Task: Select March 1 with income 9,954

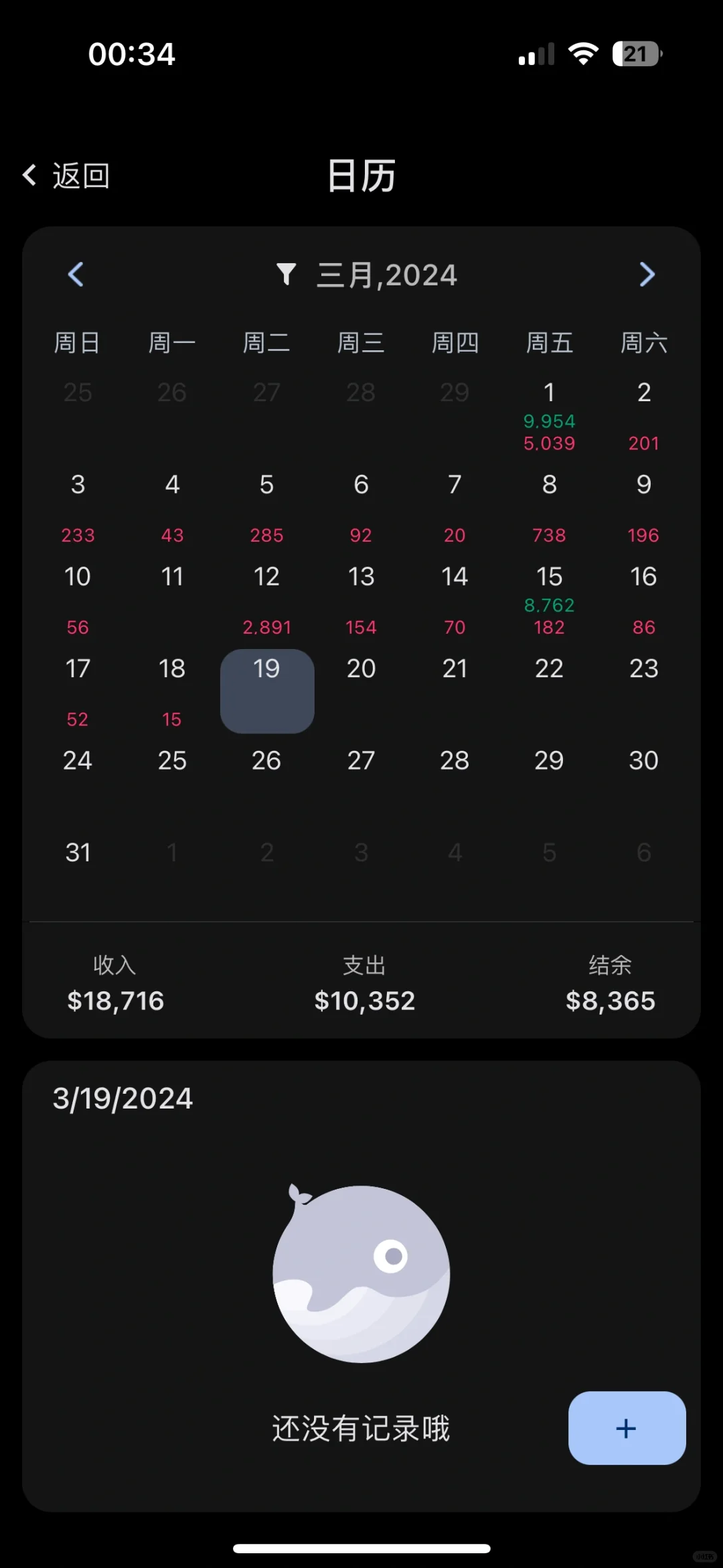Action: click(549, 414)
